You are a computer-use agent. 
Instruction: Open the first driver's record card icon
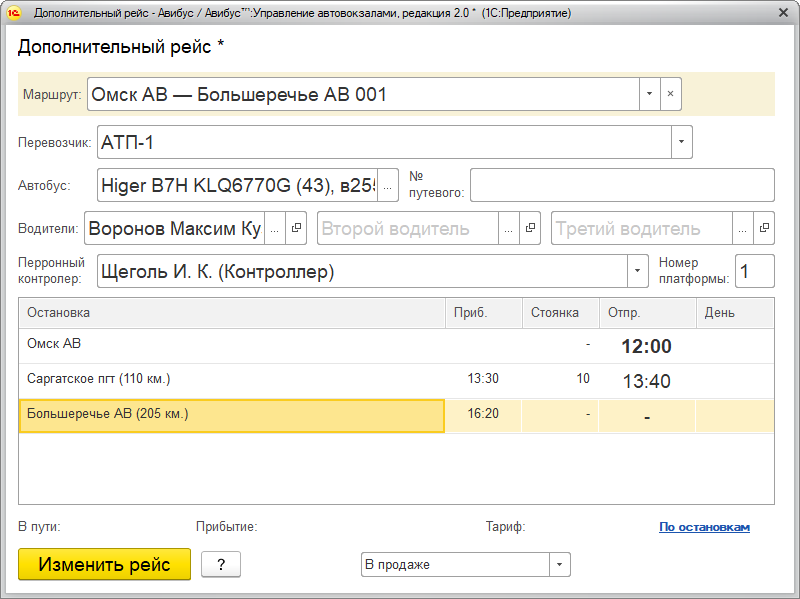[297, 228]
